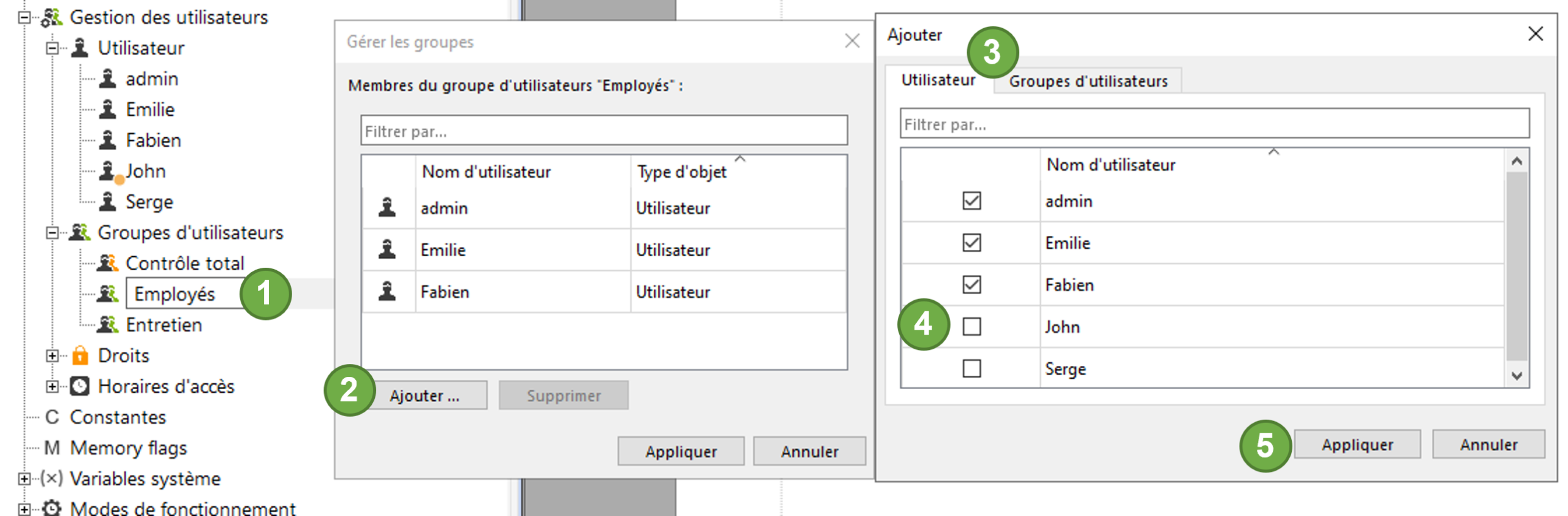The image size is (1568, 516).
Task: Click the Gestion des utilisateurs icon
Action: [52, 17]
